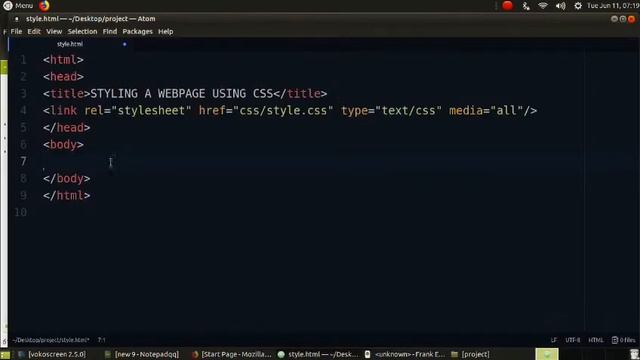Open the Edit menu
This screenshot has width=640, height=360.
34,31
